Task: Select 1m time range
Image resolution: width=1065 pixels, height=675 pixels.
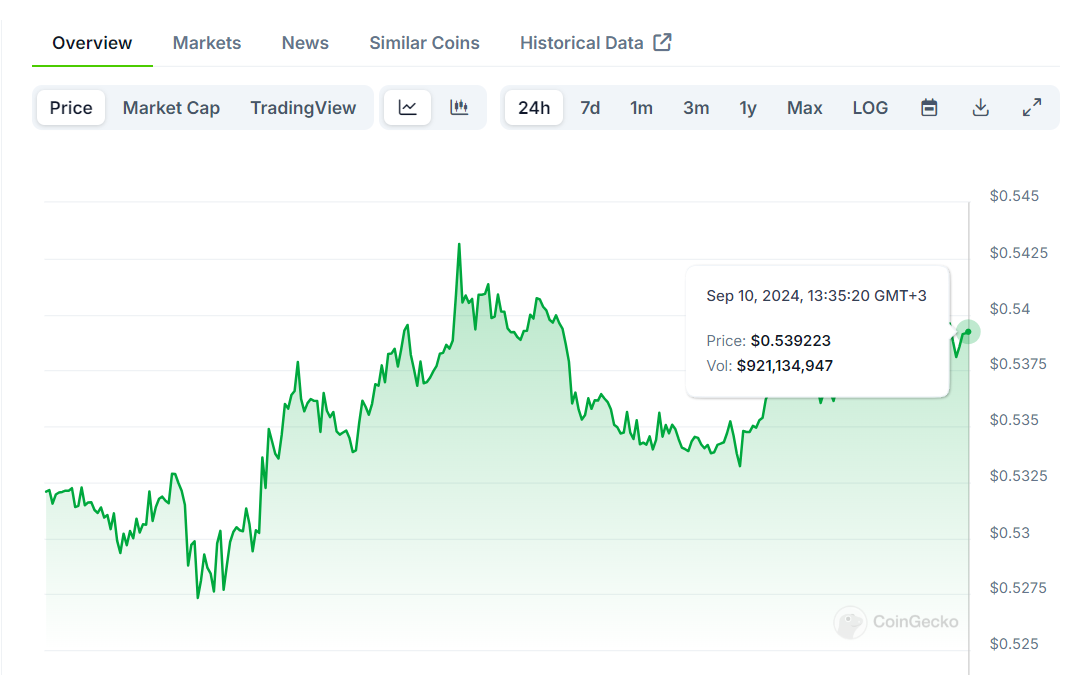Action: [641, 107]
